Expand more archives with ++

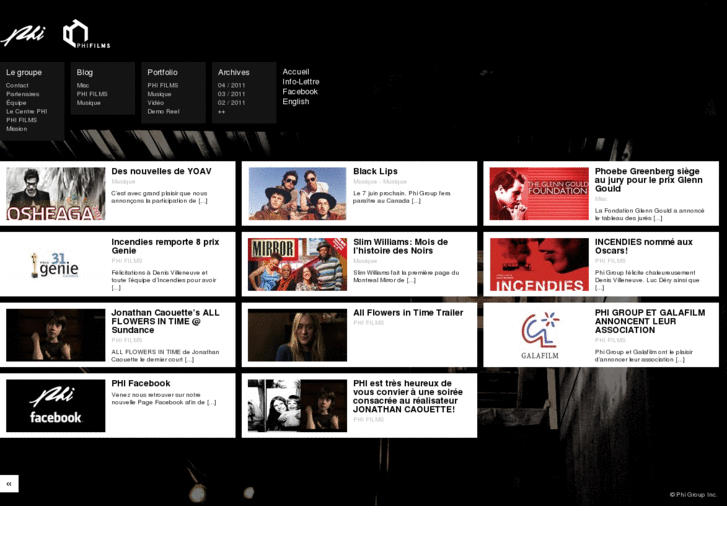(x=221, y=111)
